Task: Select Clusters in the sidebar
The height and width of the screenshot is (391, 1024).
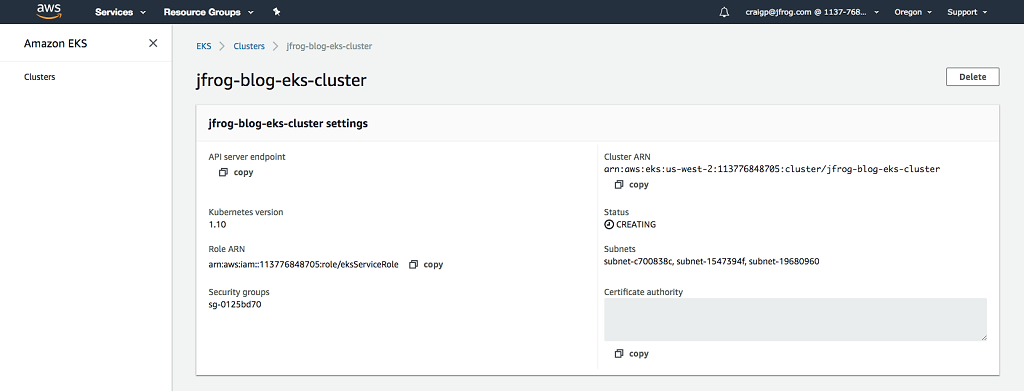Action: coord(39,76)
